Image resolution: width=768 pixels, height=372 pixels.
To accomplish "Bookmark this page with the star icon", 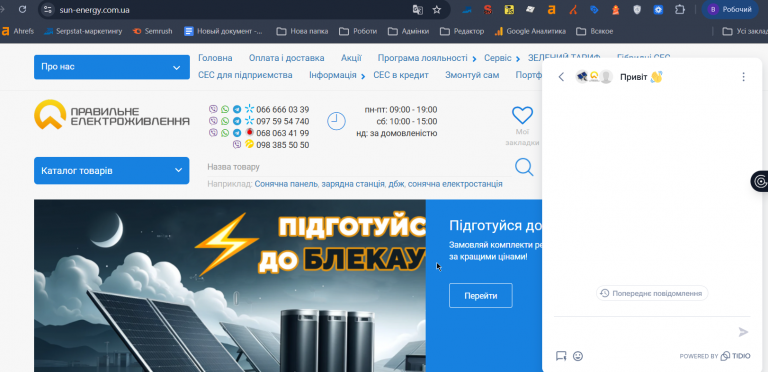I will point(436,9).
